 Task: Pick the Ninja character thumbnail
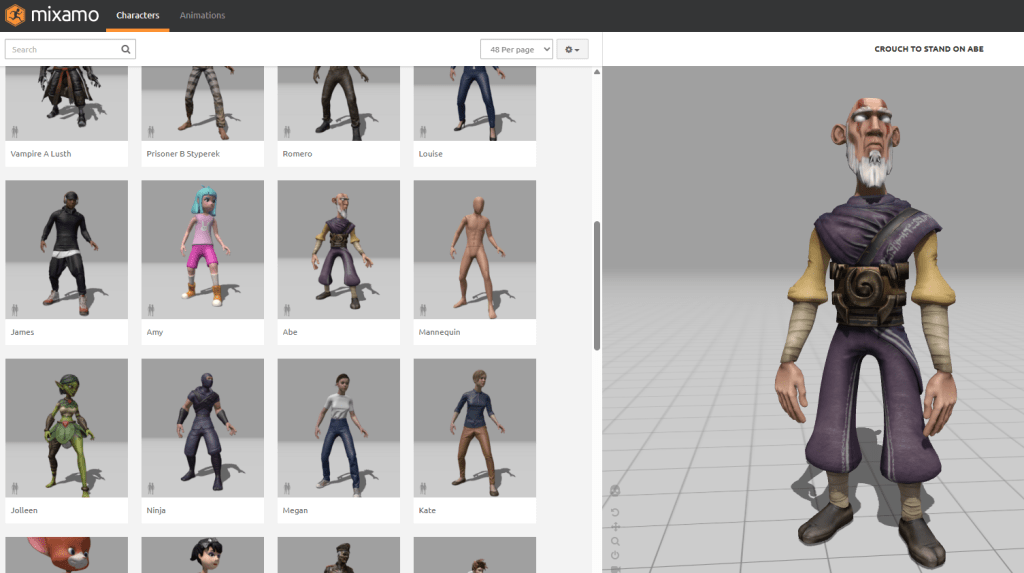(x=202, y=427)
